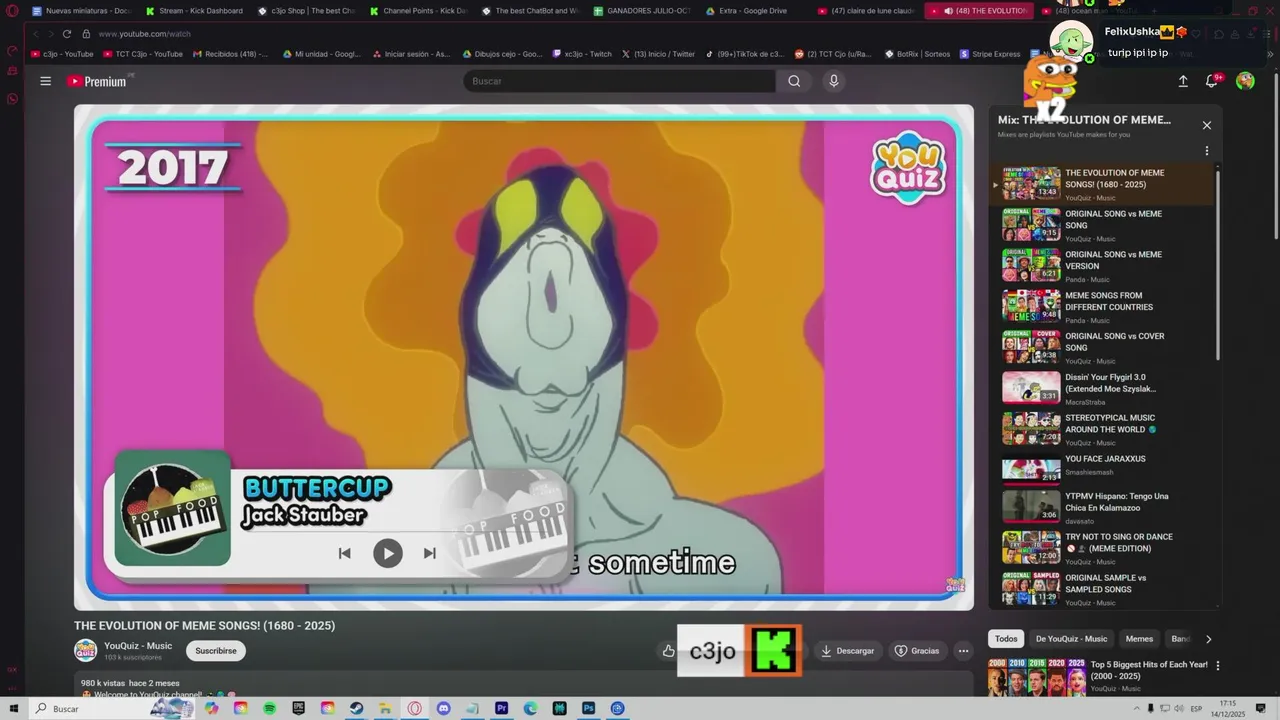Viewport: 1280px width, 720px height.
Task: Open BotRix Sorteos bookmark
Action: coord(917,54)
